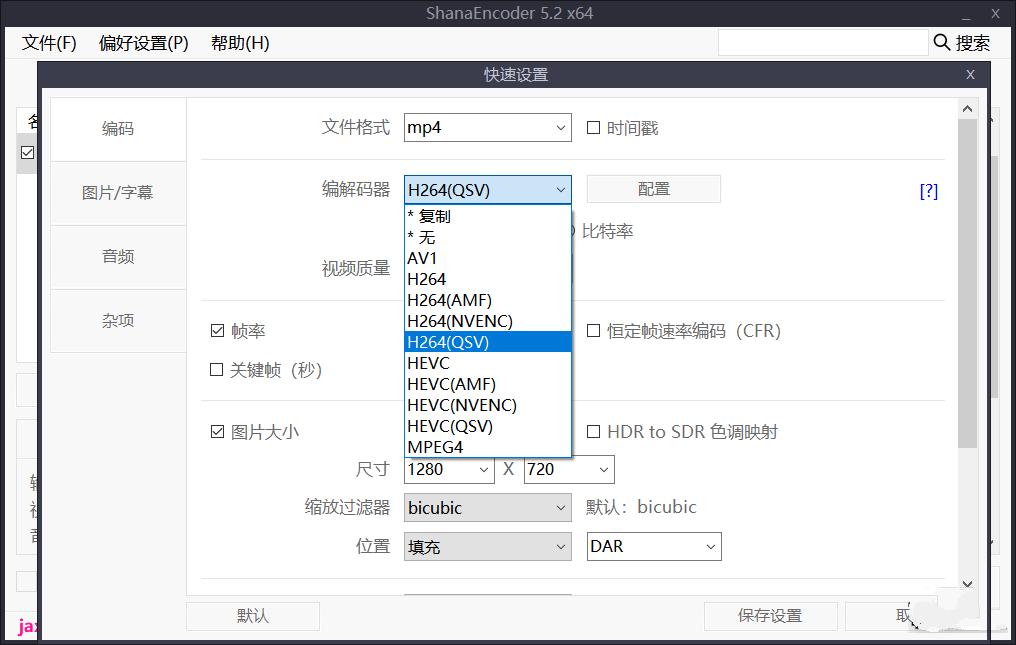
Task: Open the 音频 settings tab
Action: click(118, 257)
